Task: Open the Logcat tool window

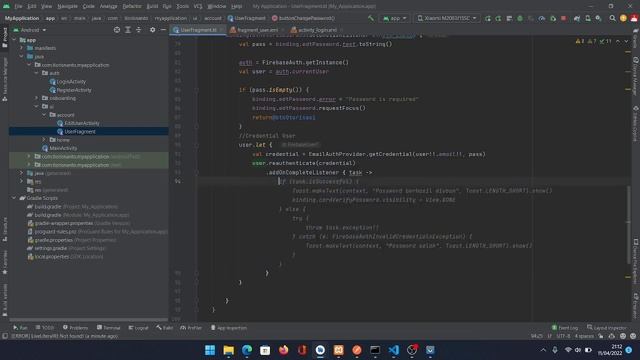Action: tap(138, 328)
